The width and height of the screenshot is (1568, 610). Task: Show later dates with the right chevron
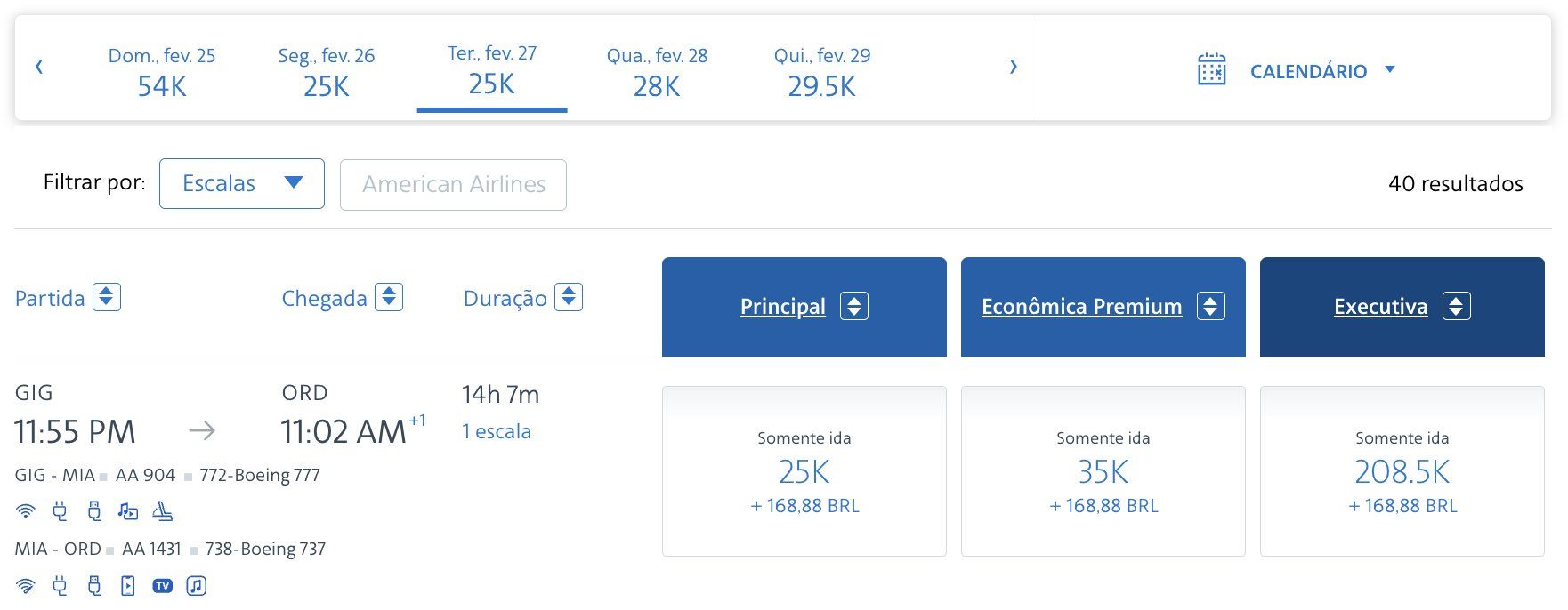tap(1013, 67)
